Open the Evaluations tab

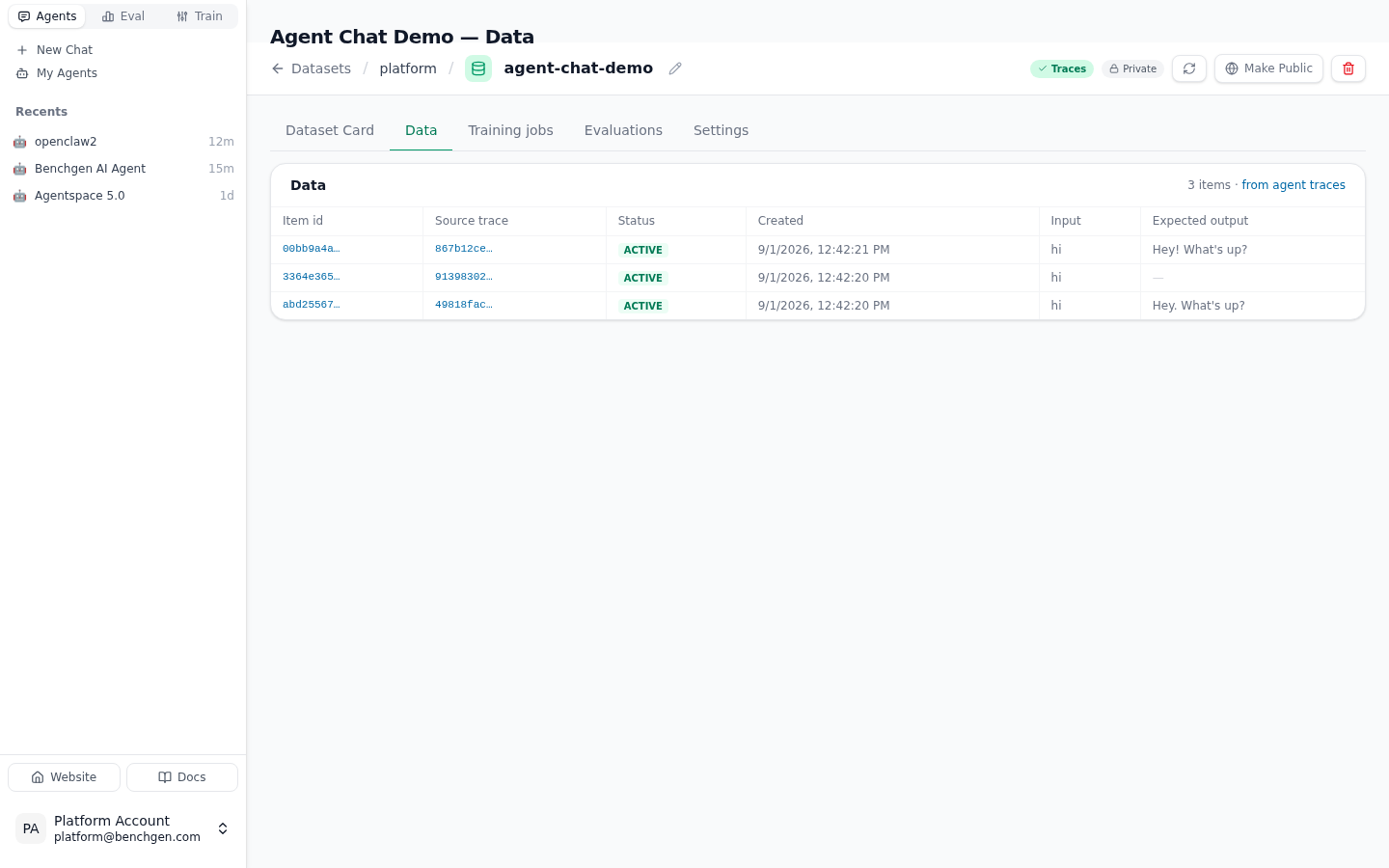(623, 130)
